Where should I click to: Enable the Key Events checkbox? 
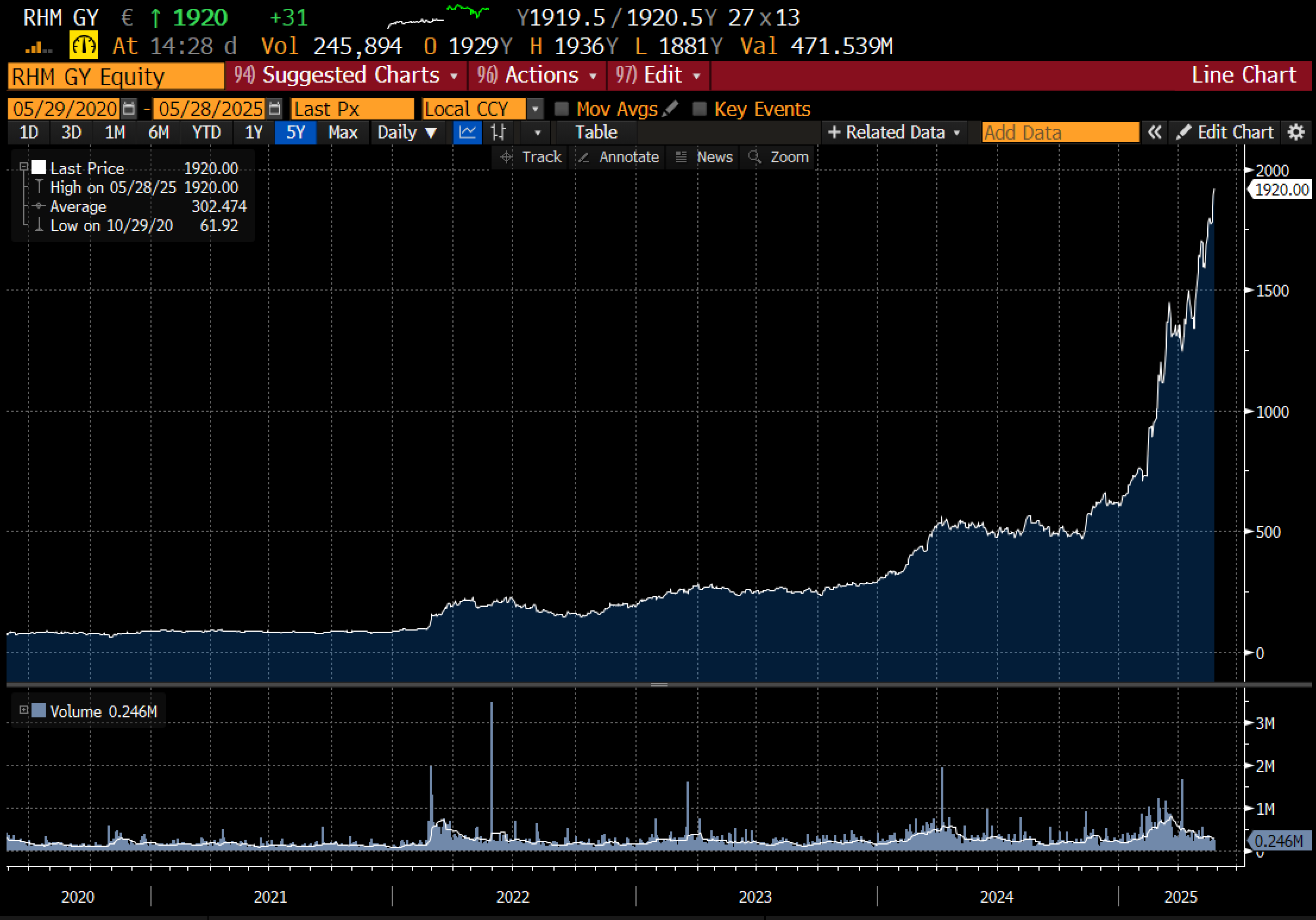(x=699, y=109)
